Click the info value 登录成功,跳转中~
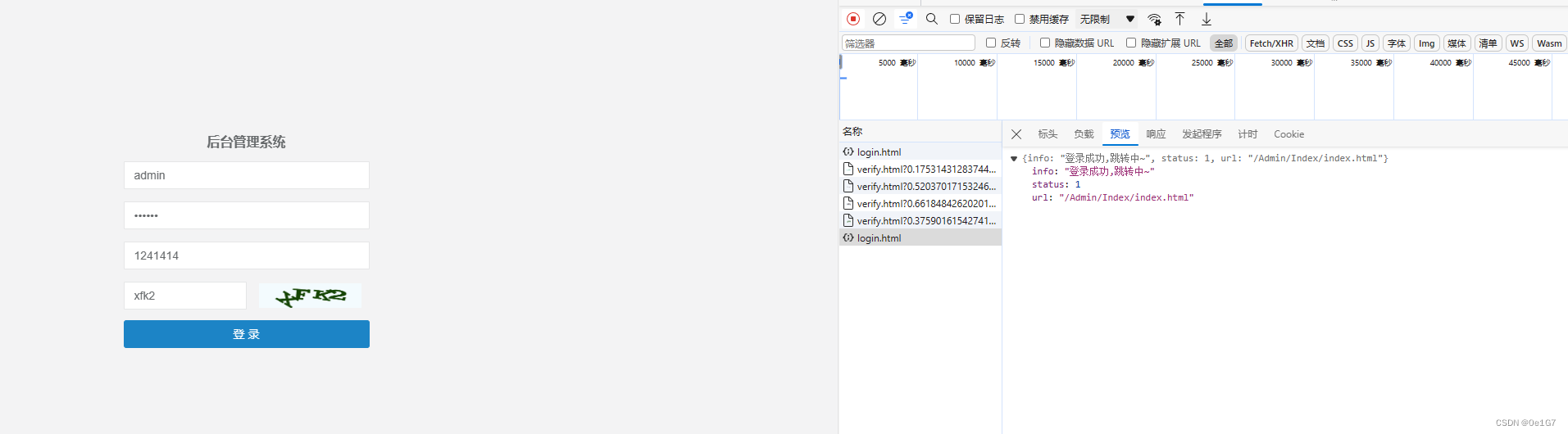Image resolution: width=1568 pixels, height=434 pixels. click(1110, 172)
